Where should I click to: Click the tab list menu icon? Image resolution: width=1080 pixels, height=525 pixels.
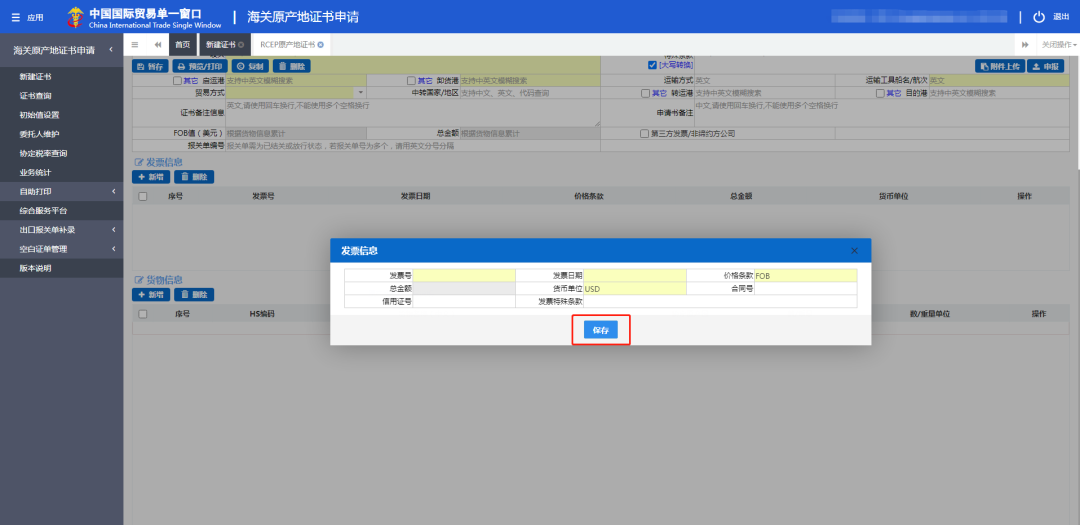135,45
